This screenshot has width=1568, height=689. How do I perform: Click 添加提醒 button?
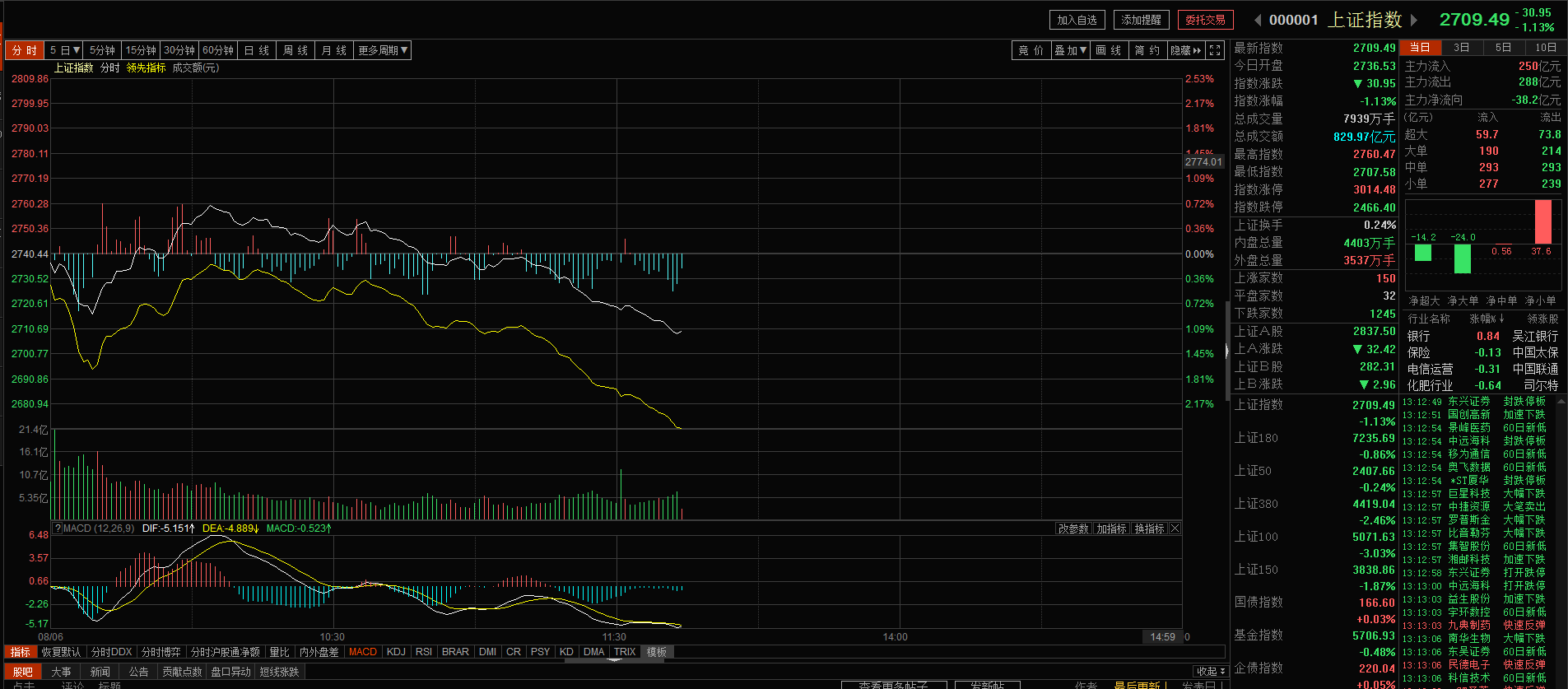pos(1142,20)
